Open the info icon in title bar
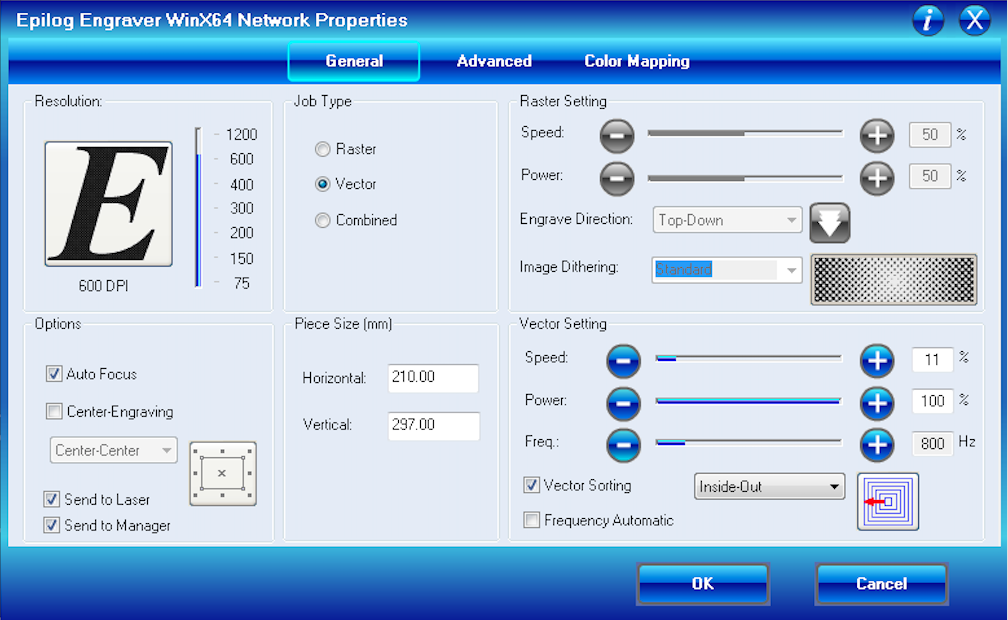1008x620 pixels. (928, 20)
